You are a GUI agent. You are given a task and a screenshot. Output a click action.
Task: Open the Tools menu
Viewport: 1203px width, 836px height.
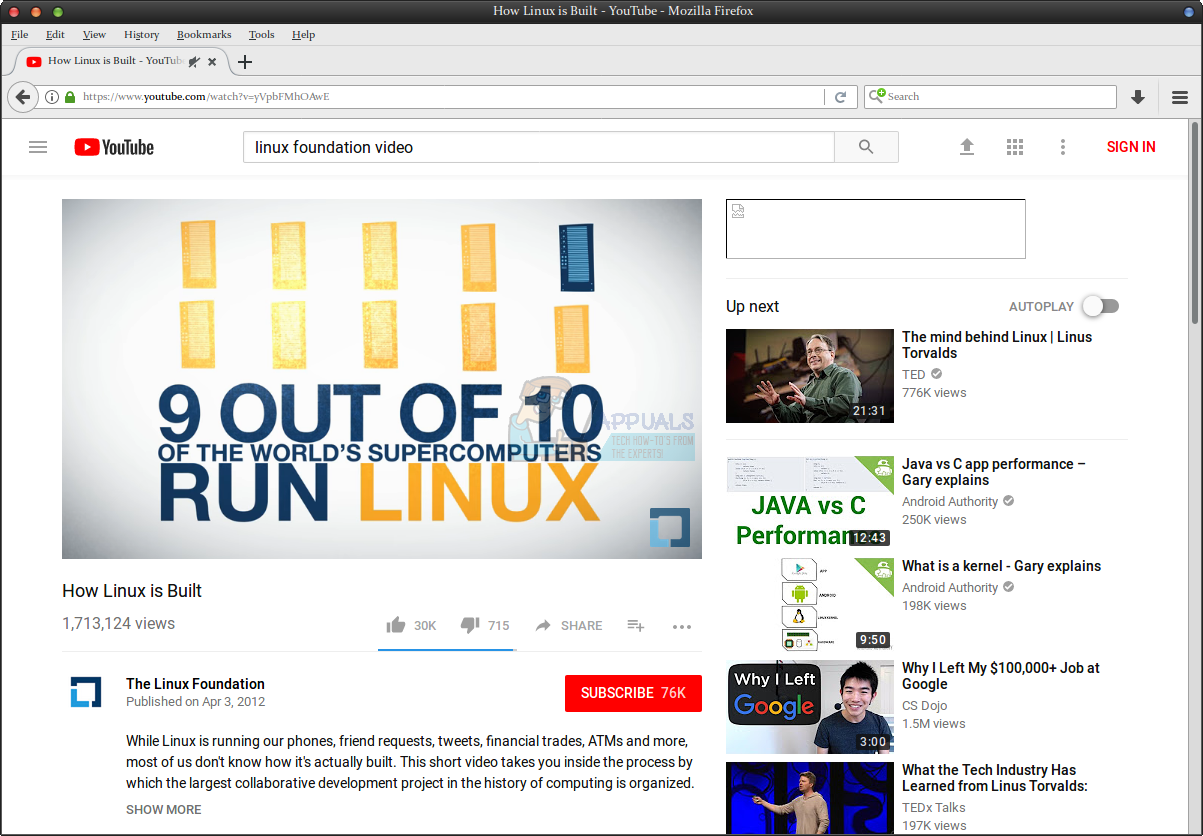[262, 34]
